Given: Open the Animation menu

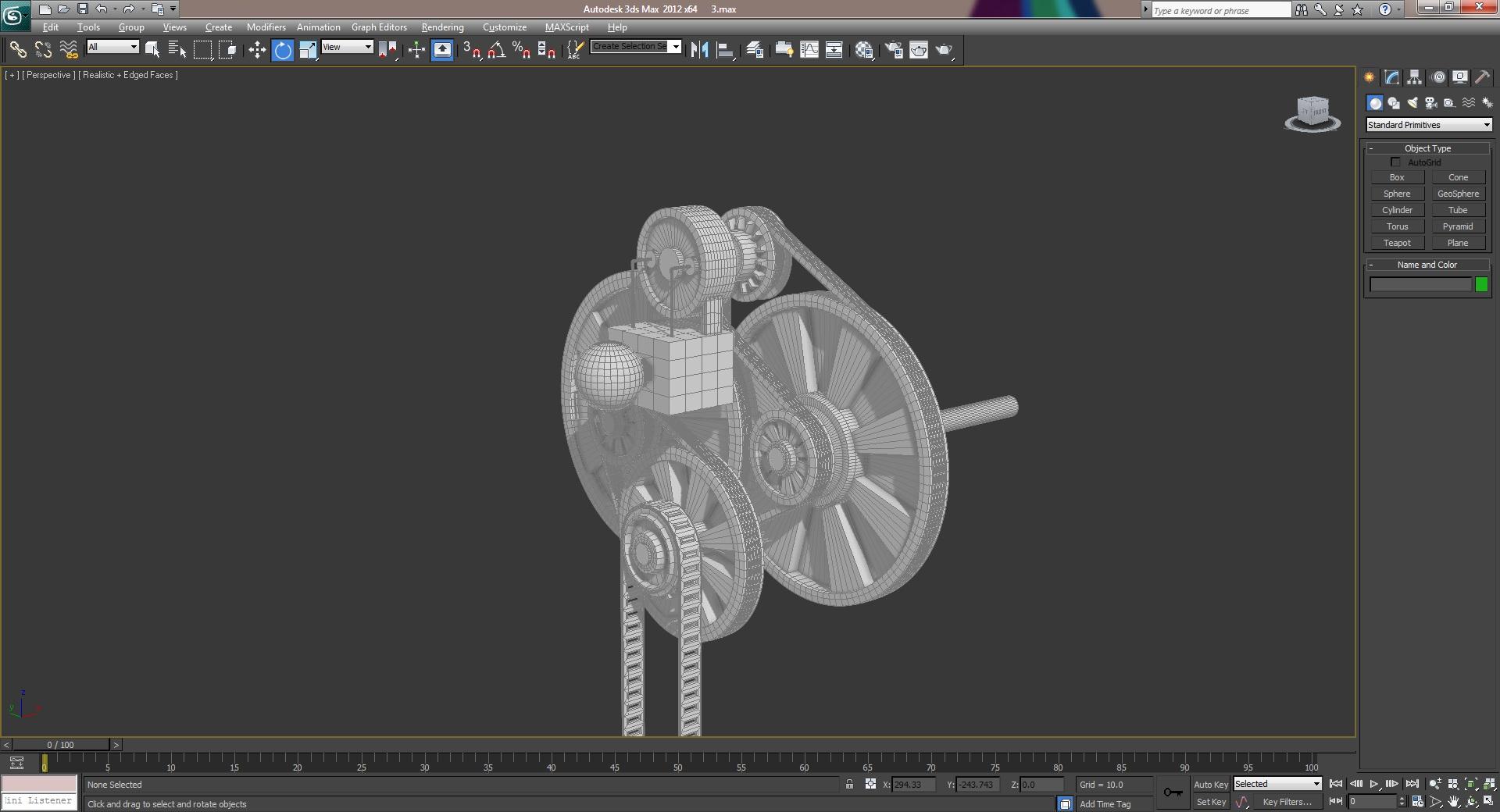Looking at the screenshot, I should point(319,27).
